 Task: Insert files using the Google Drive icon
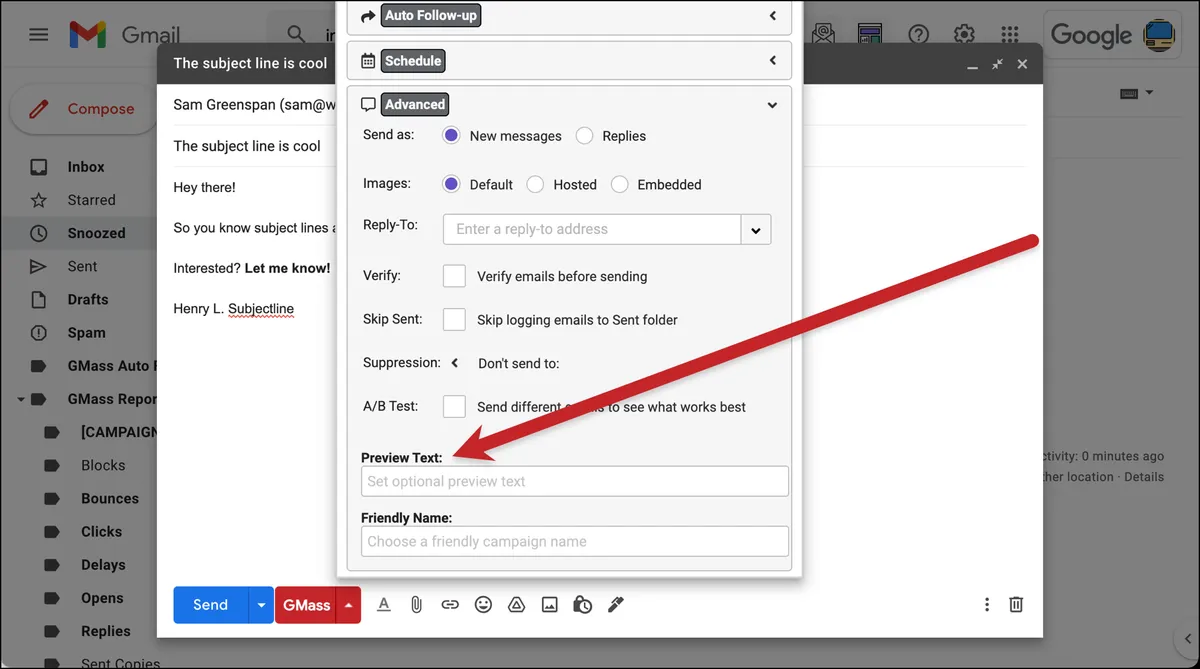pos(516,604)
